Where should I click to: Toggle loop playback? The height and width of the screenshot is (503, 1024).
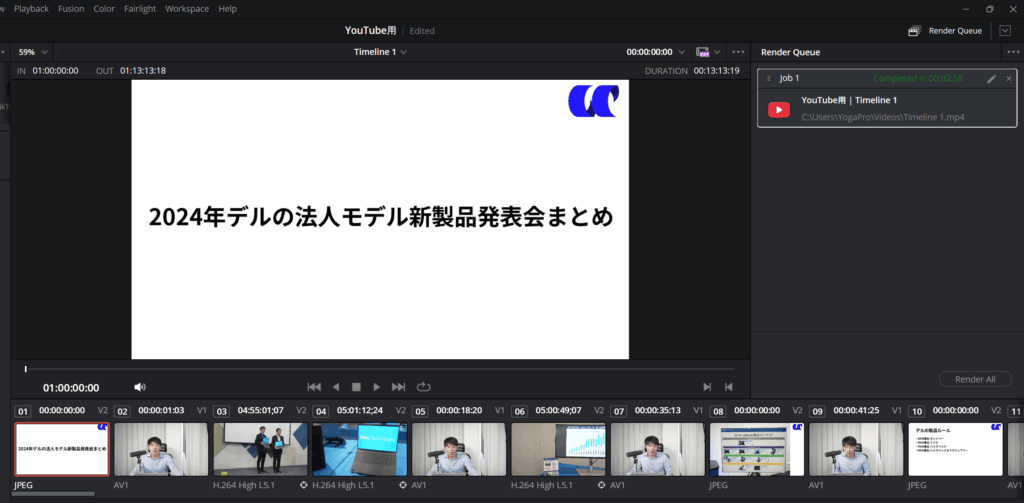click(423, 387)
